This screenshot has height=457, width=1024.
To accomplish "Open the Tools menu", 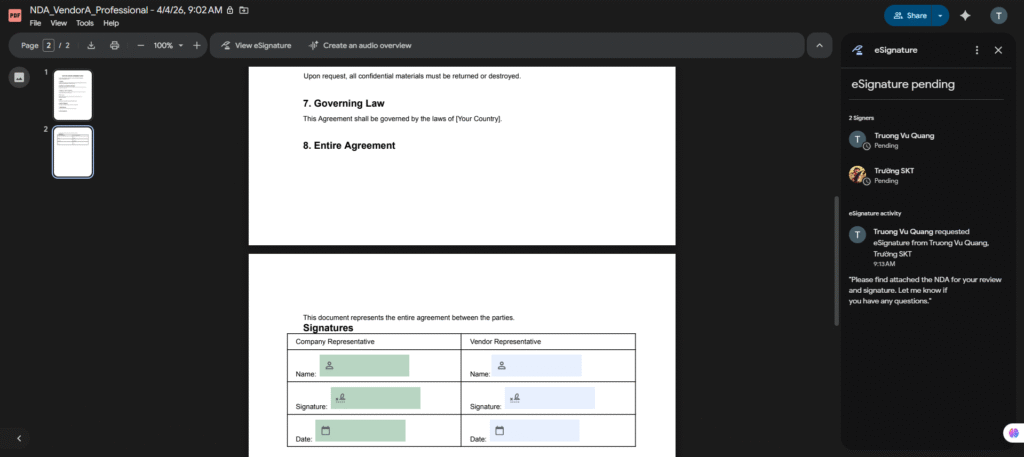I will click(x=85, y=23).
